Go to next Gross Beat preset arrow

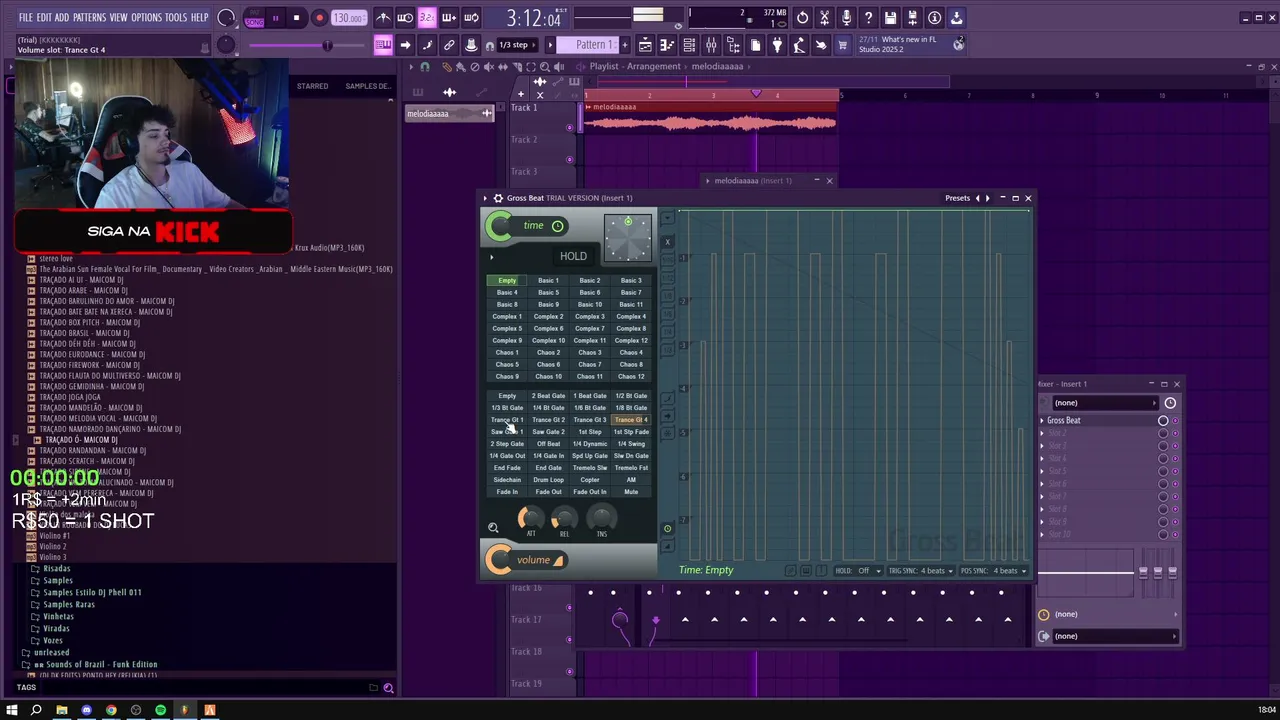[987, 198]
